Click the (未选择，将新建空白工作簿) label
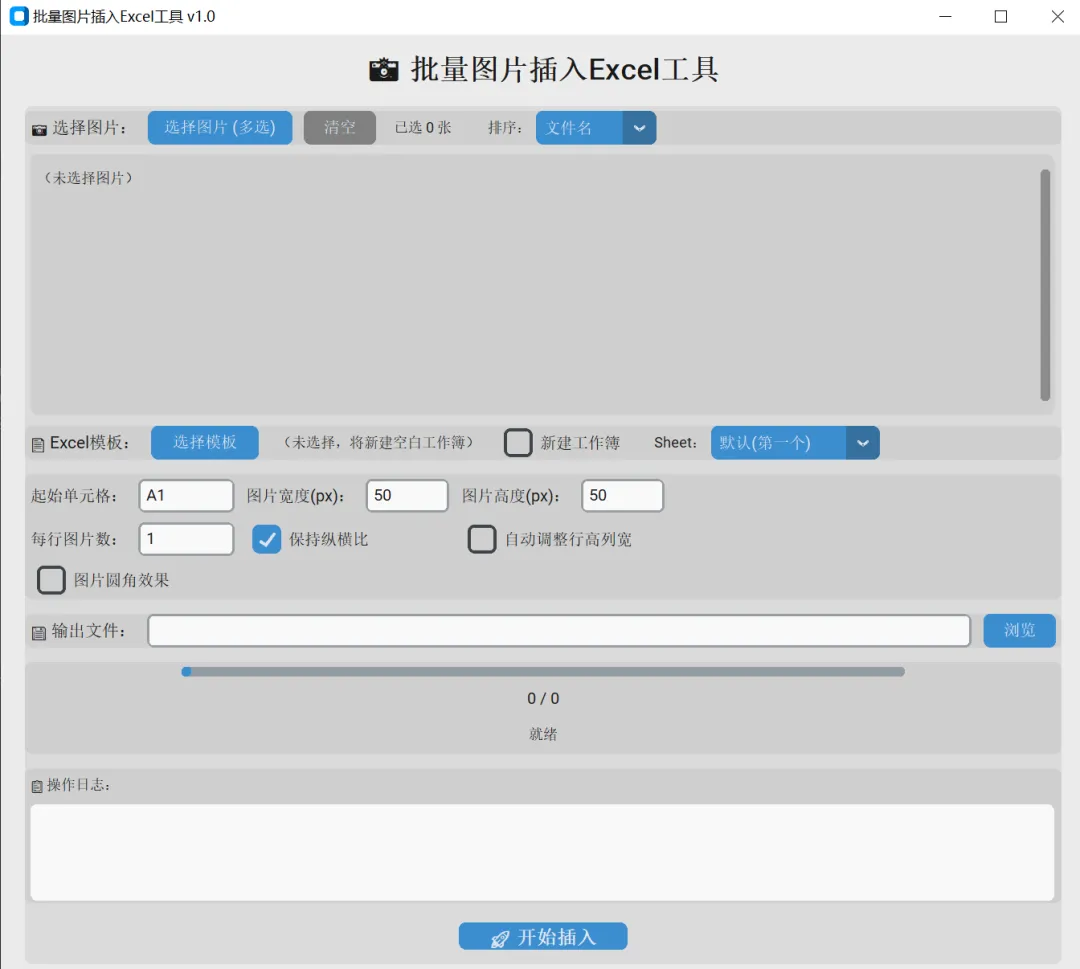This screenshot has height=969, width=1080. click(378, 442)
